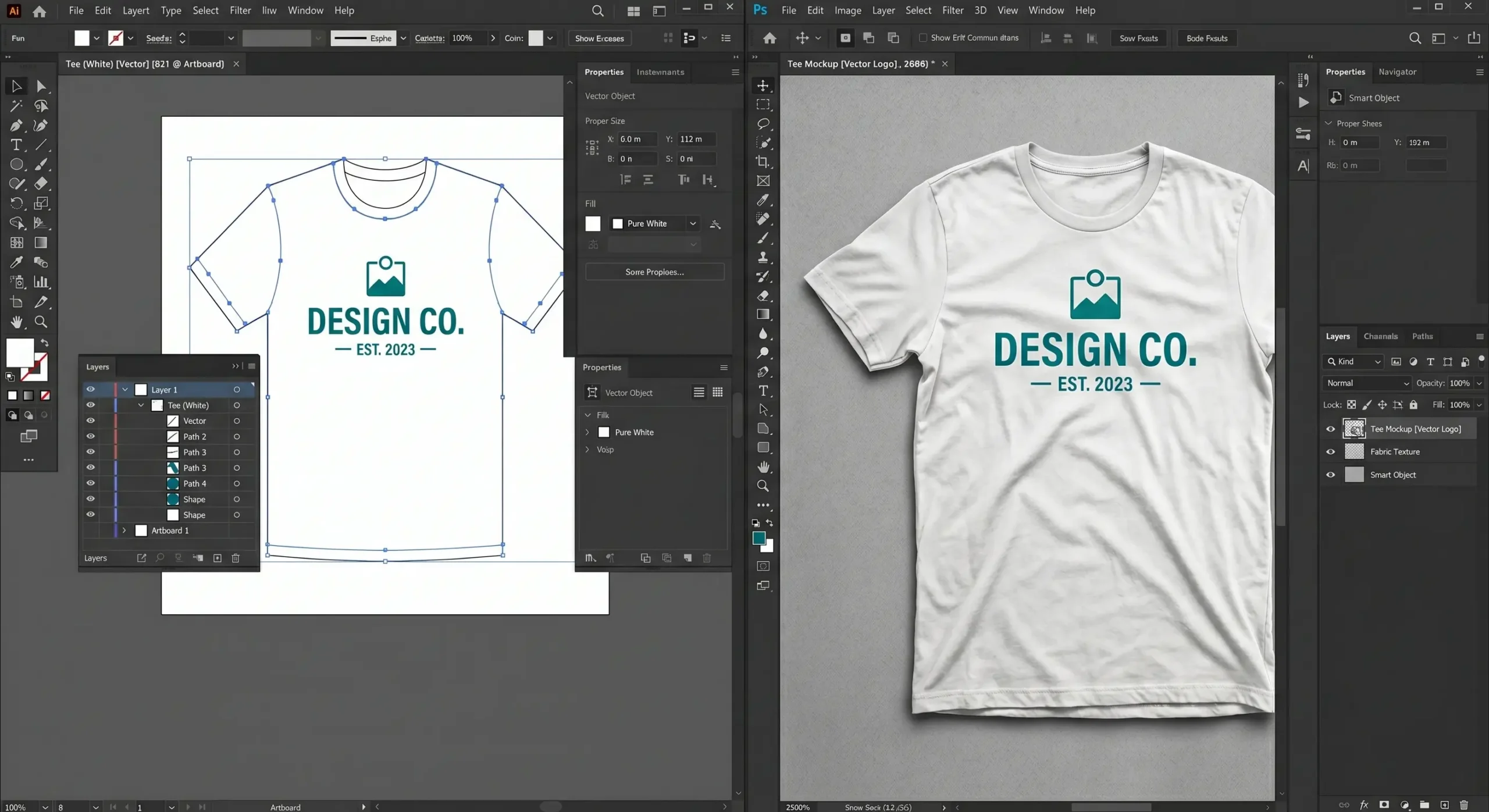The height and width of the screenshot is (812, 1489).
Task: Select the Clone Stamp tool in Photoshop
Action: [763, 257]
